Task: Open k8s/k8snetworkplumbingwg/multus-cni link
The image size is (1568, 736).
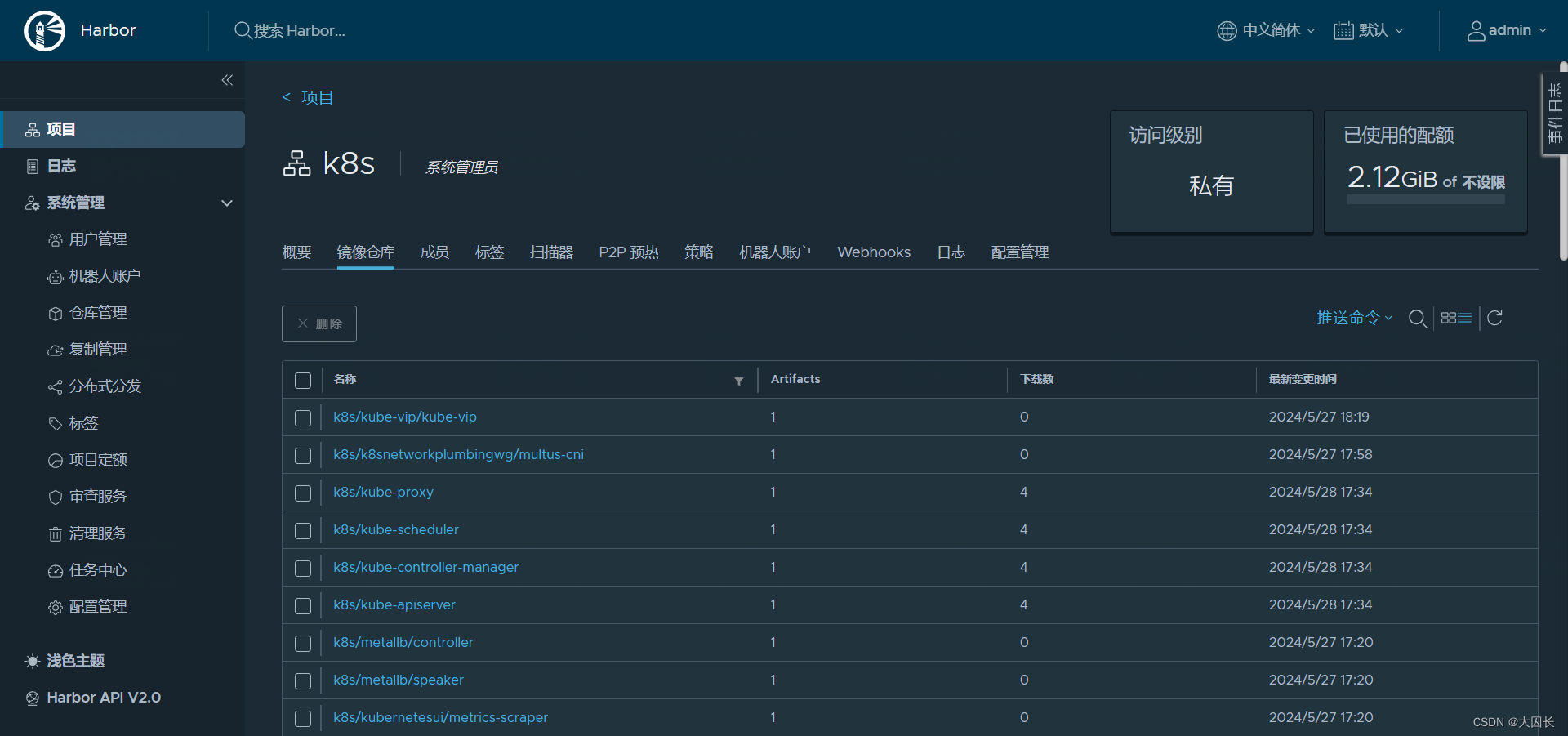Action: [x=458, y=455]
